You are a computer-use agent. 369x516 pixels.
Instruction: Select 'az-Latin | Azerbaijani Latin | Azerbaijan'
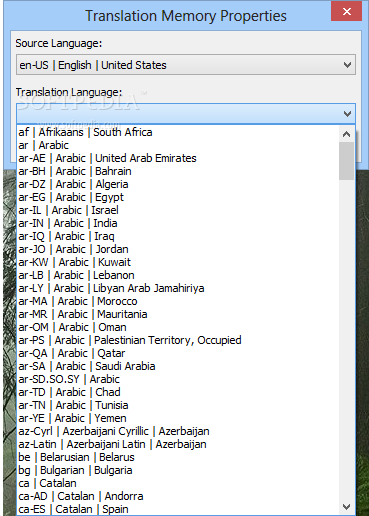tap(178, 444)
